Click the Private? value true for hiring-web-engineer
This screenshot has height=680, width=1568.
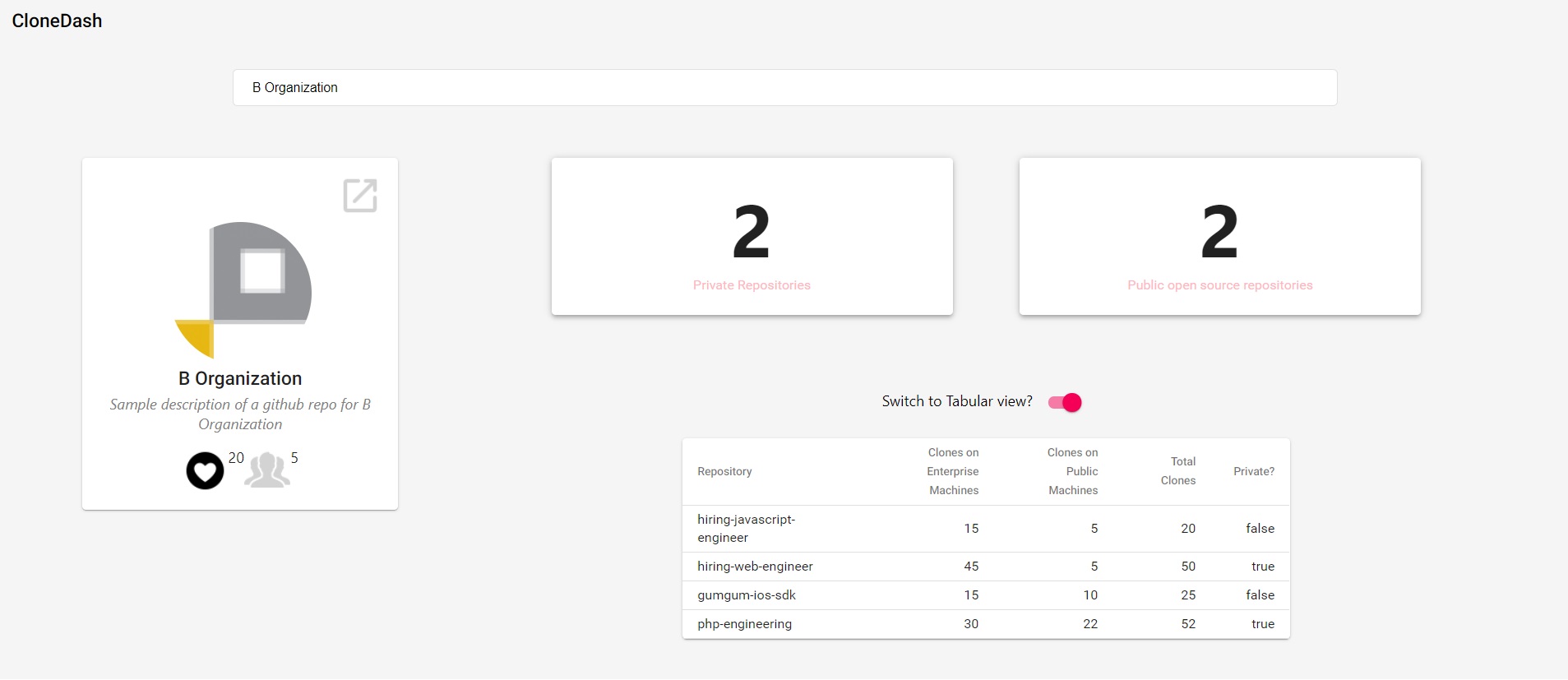[x=1263, y=567]
